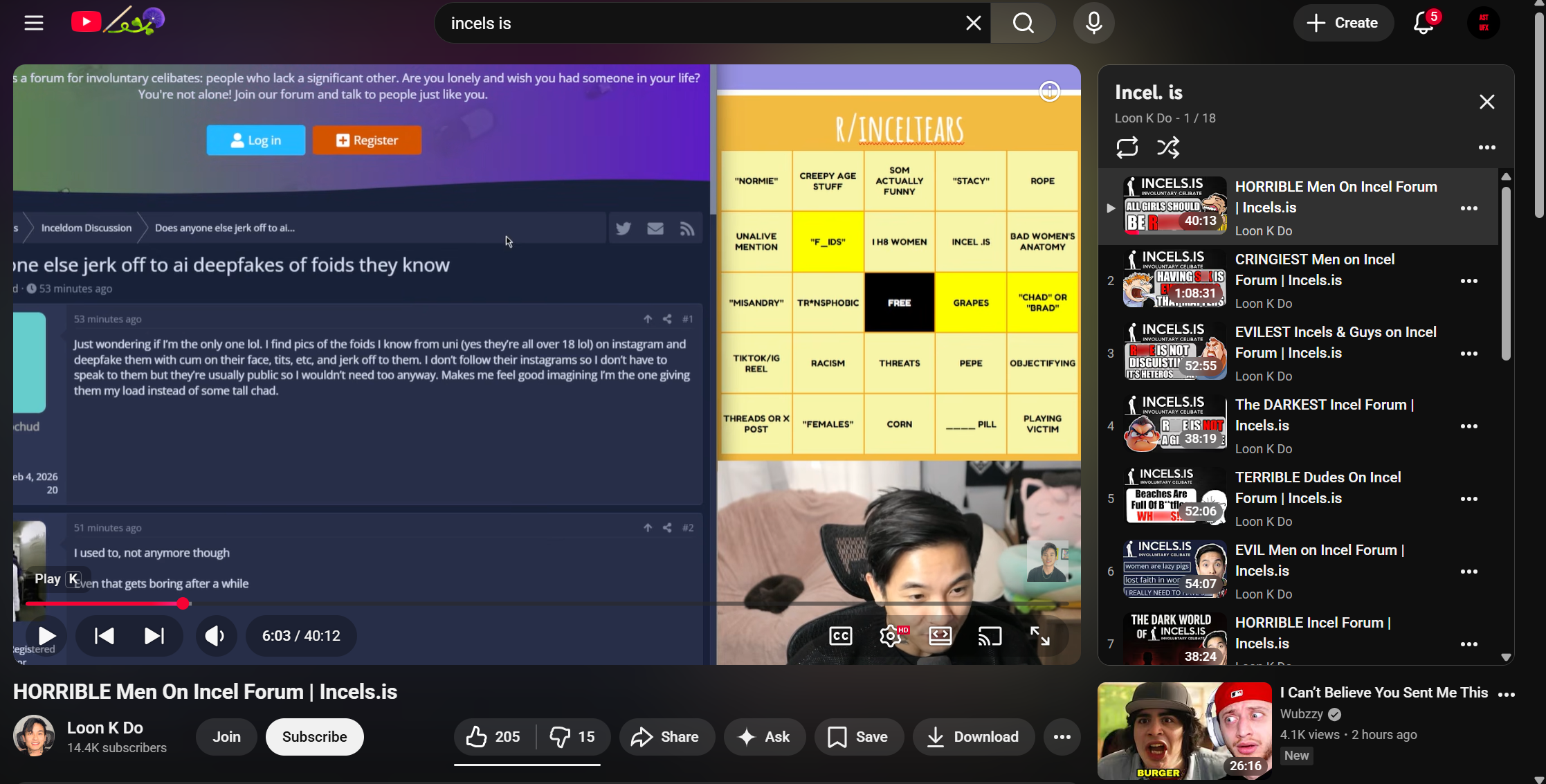This screenshot has width=1546, height=784.
Task: Open playlist options menu
Action: [x=1486, y=147]
